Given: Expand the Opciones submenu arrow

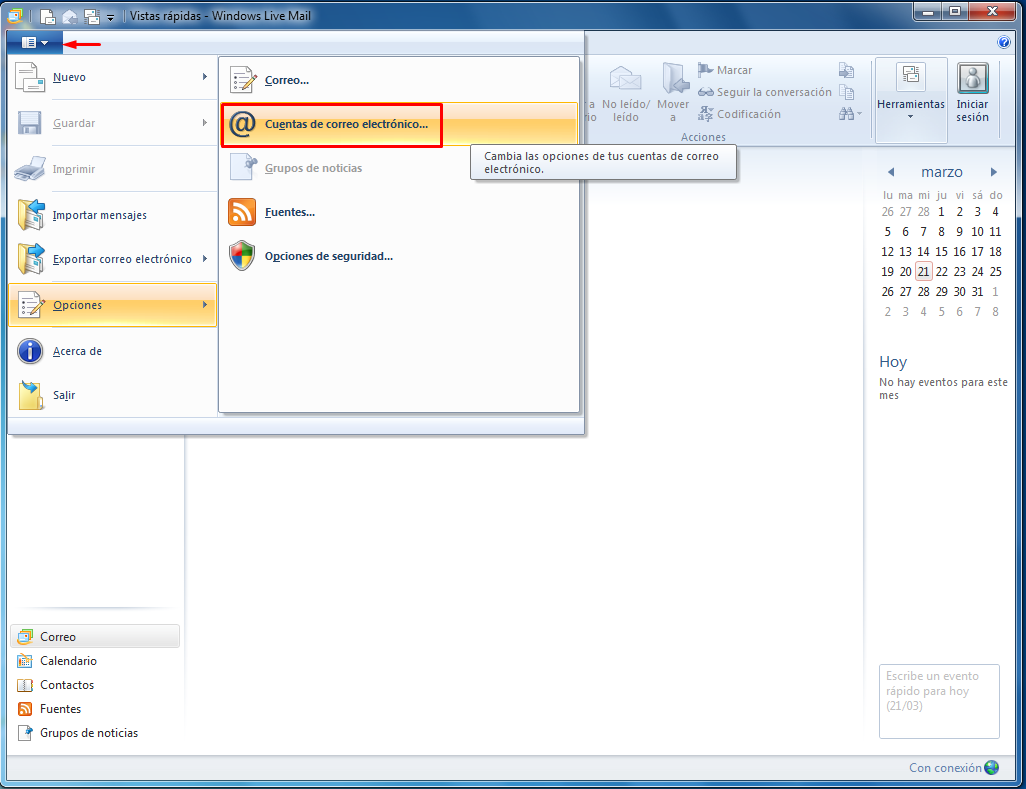Looking at the screenshot, I should [205, 305].
